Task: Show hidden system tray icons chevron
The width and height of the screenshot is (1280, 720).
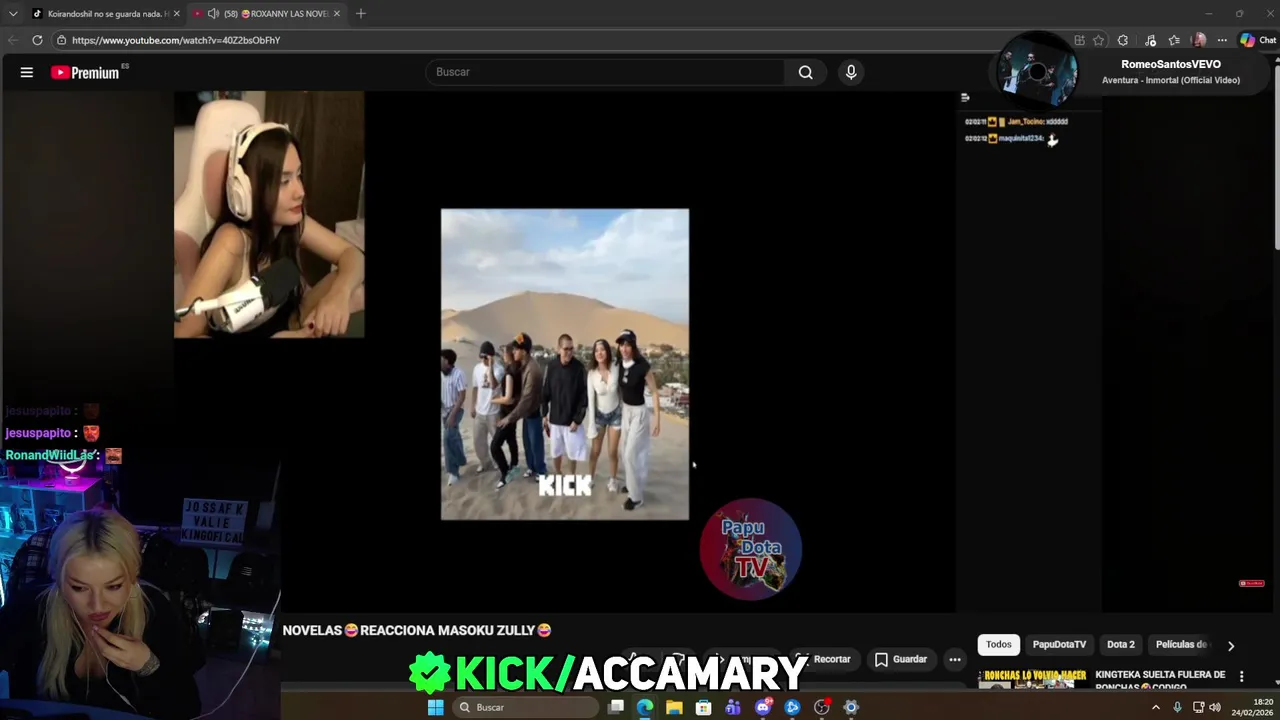Action: pyautogui.click(x=1156, y=707)
